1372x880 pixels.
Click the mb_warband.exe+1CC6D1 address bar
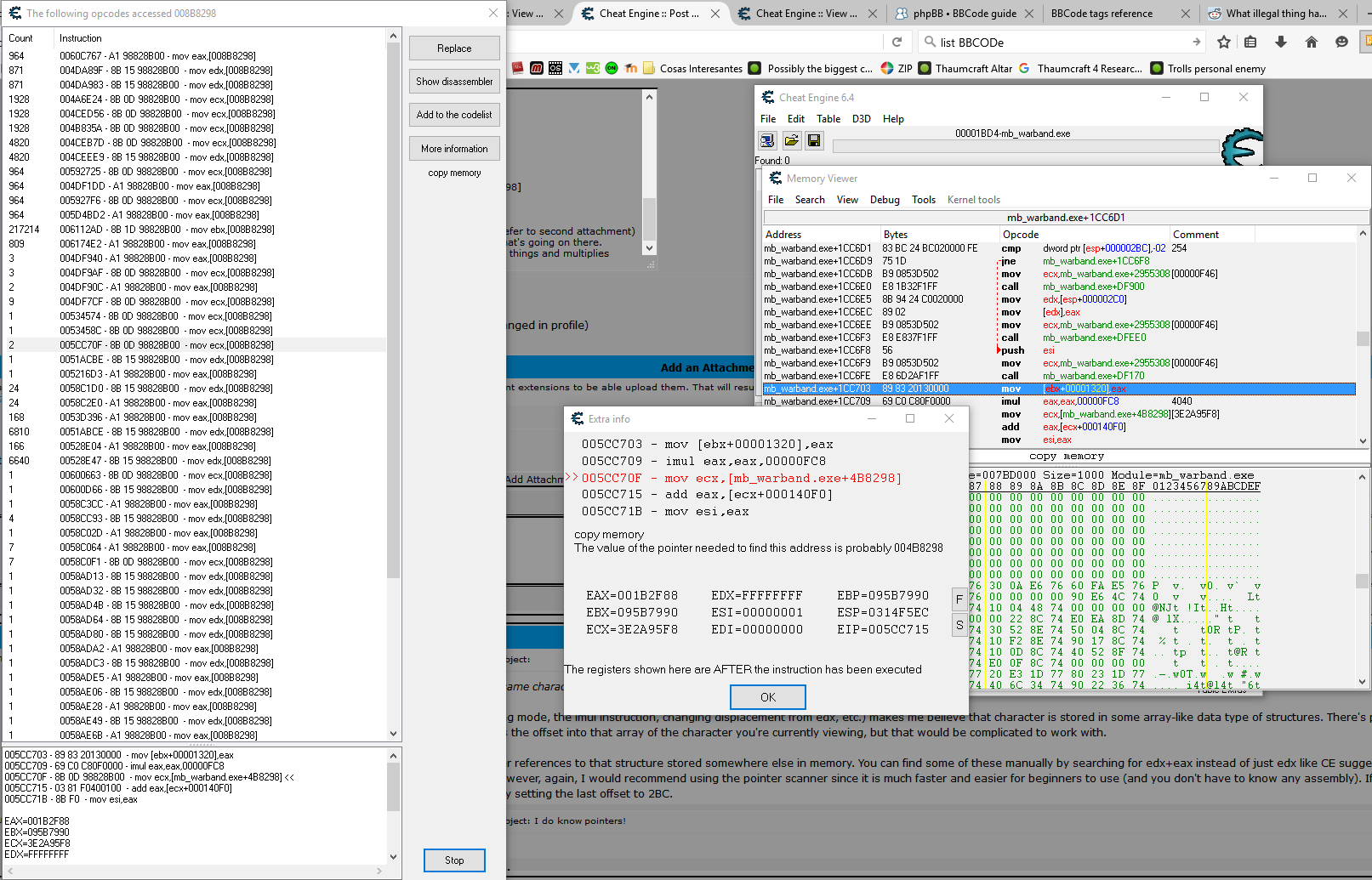coord(1066,218)
